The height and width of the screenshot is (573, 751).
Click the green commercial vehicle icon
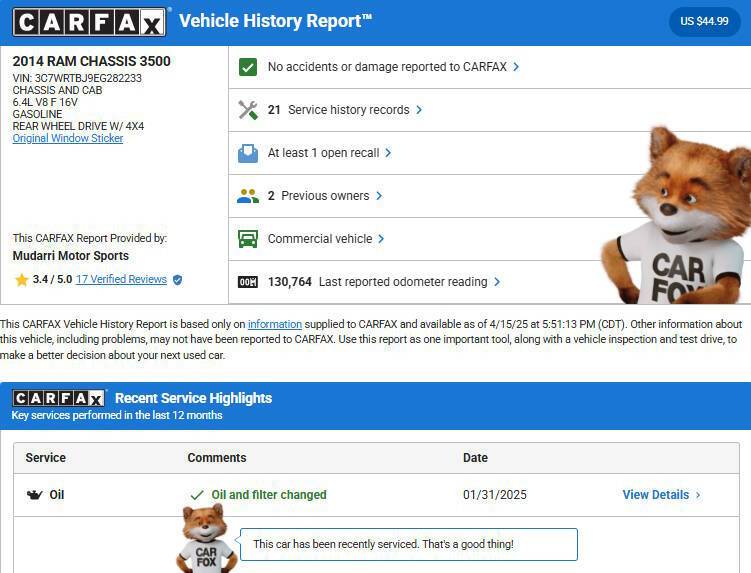pyautogui.click(x=248, y=239)
